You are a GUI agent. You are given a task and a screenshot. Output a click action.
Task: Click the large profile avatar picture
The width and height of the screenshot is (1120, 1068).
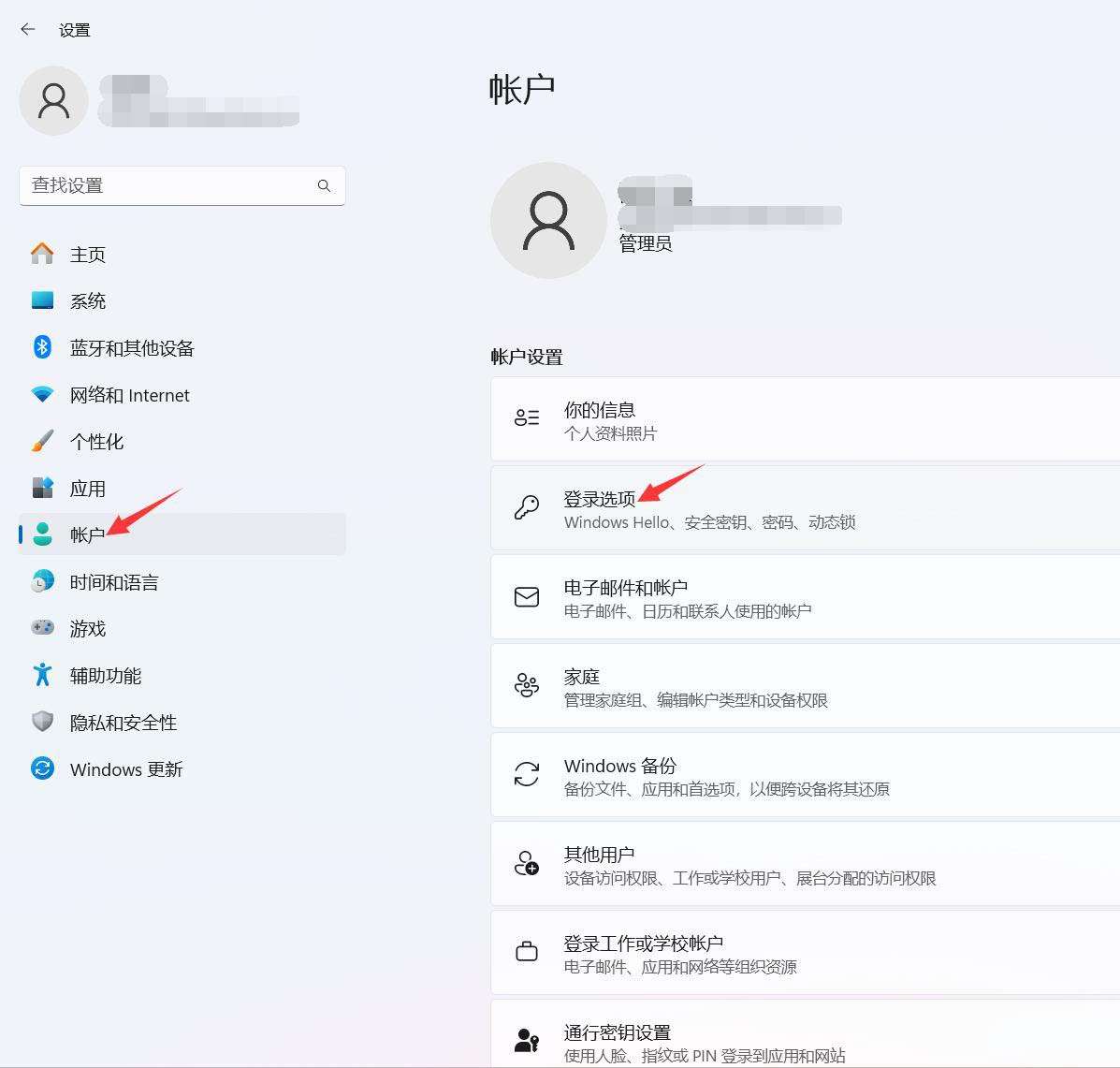[548, 220]
